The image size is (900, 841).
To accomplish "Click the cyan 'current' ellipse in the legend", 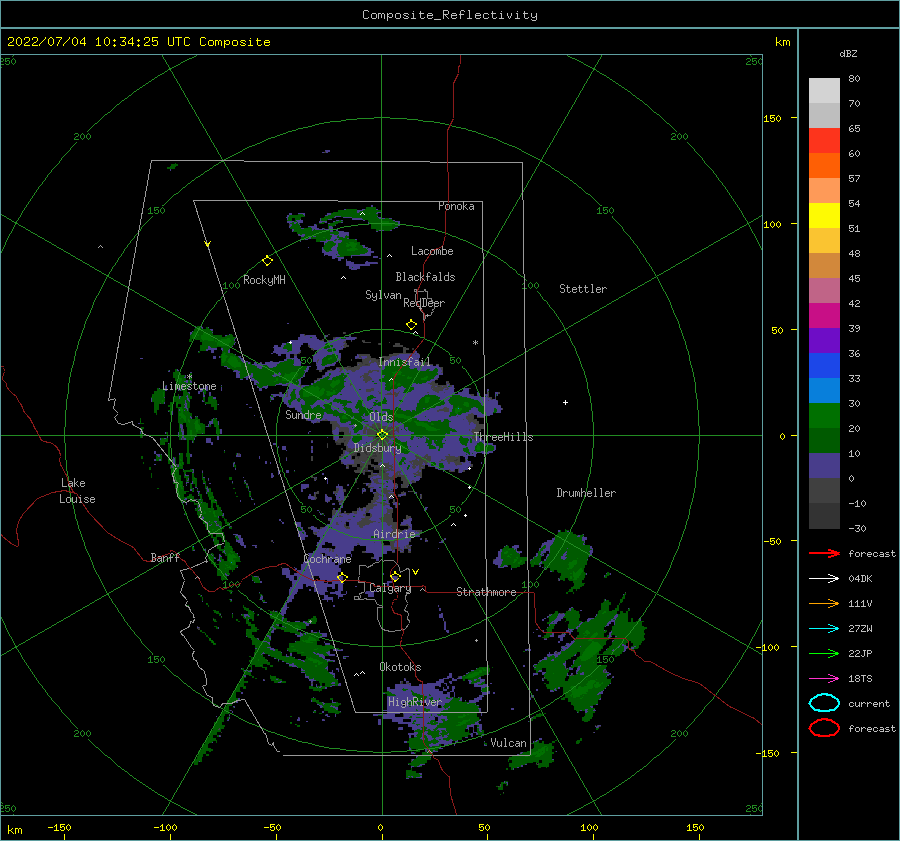I will [824, 703].
